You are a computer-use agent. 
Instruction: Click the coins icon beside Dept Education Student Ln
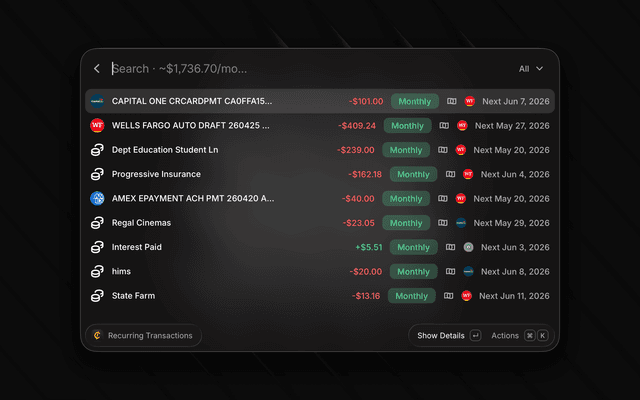tap(97, 150)
